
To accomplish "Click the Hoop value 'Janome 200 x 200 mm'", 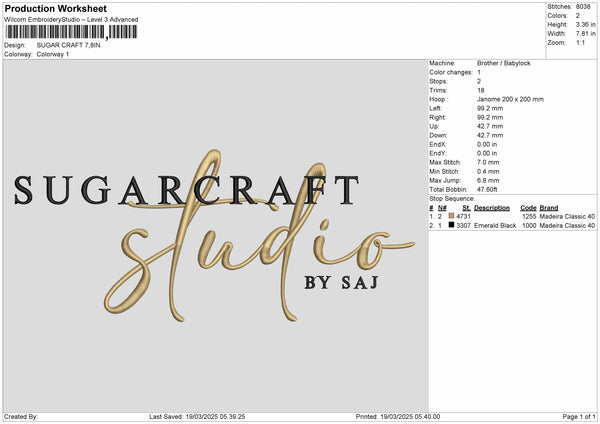I will click(510, 99).
